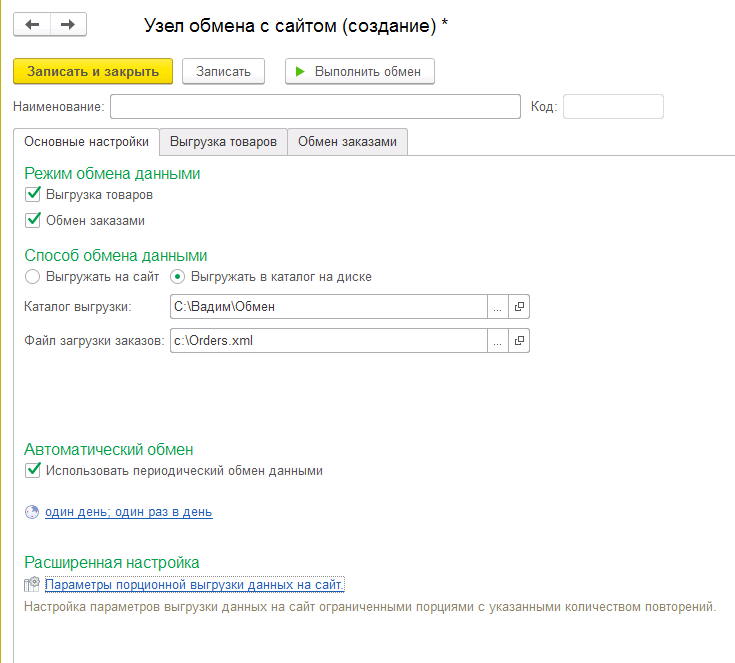This screenshot has width=735, height=663.
Task: Open the orders file field's open-window icon
Action: 519,341
